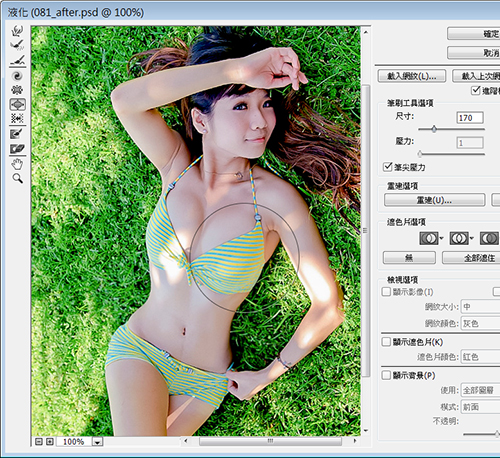Click the 尺寸 brush size slider handle

tap(434, 129)
